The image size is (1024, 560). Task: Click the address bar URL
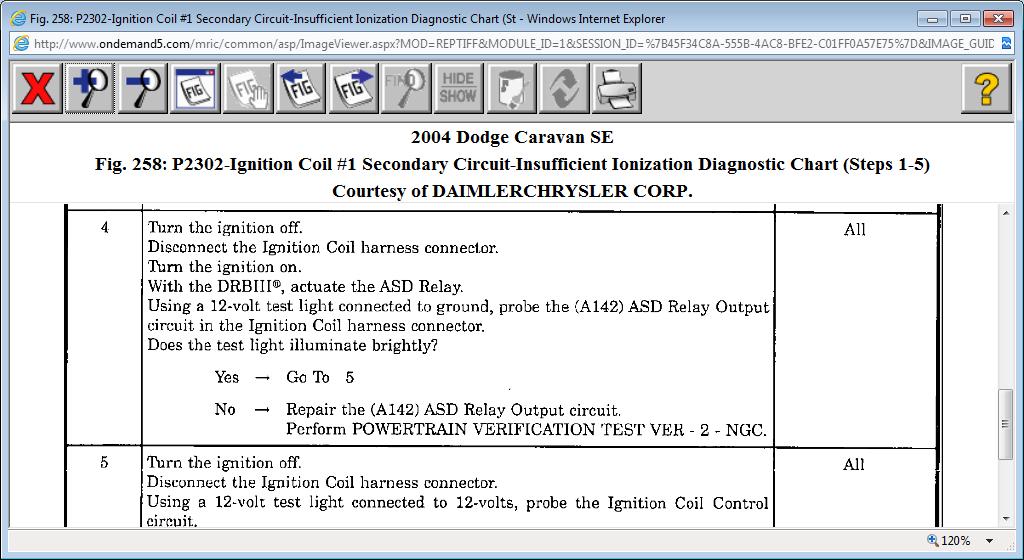(514, 44)
